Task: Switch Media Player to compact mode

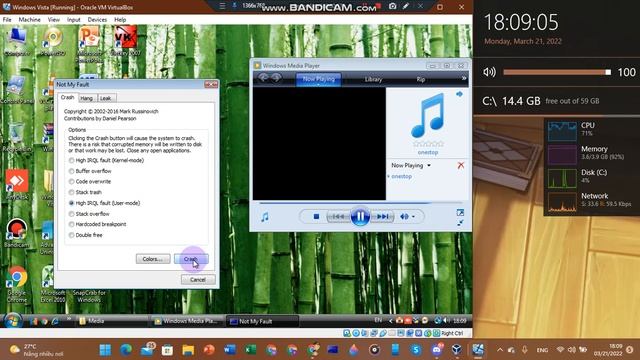Action: [460, 223]
